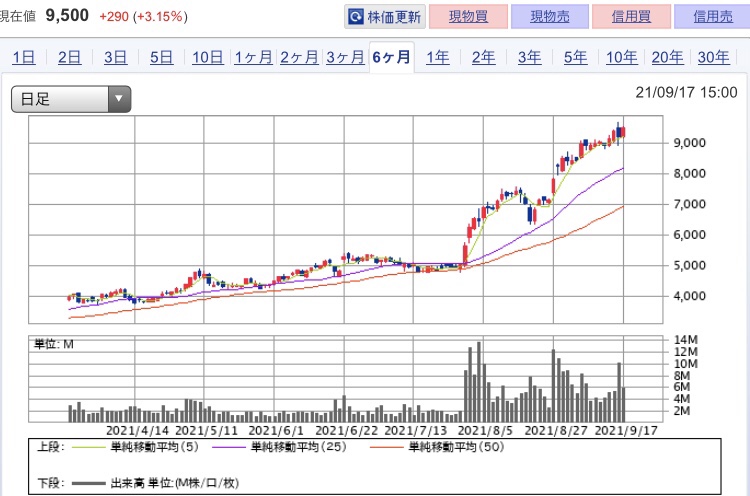750x496 pixels.
Task: Switch chart range to 2年
Action: pos(484,57)
